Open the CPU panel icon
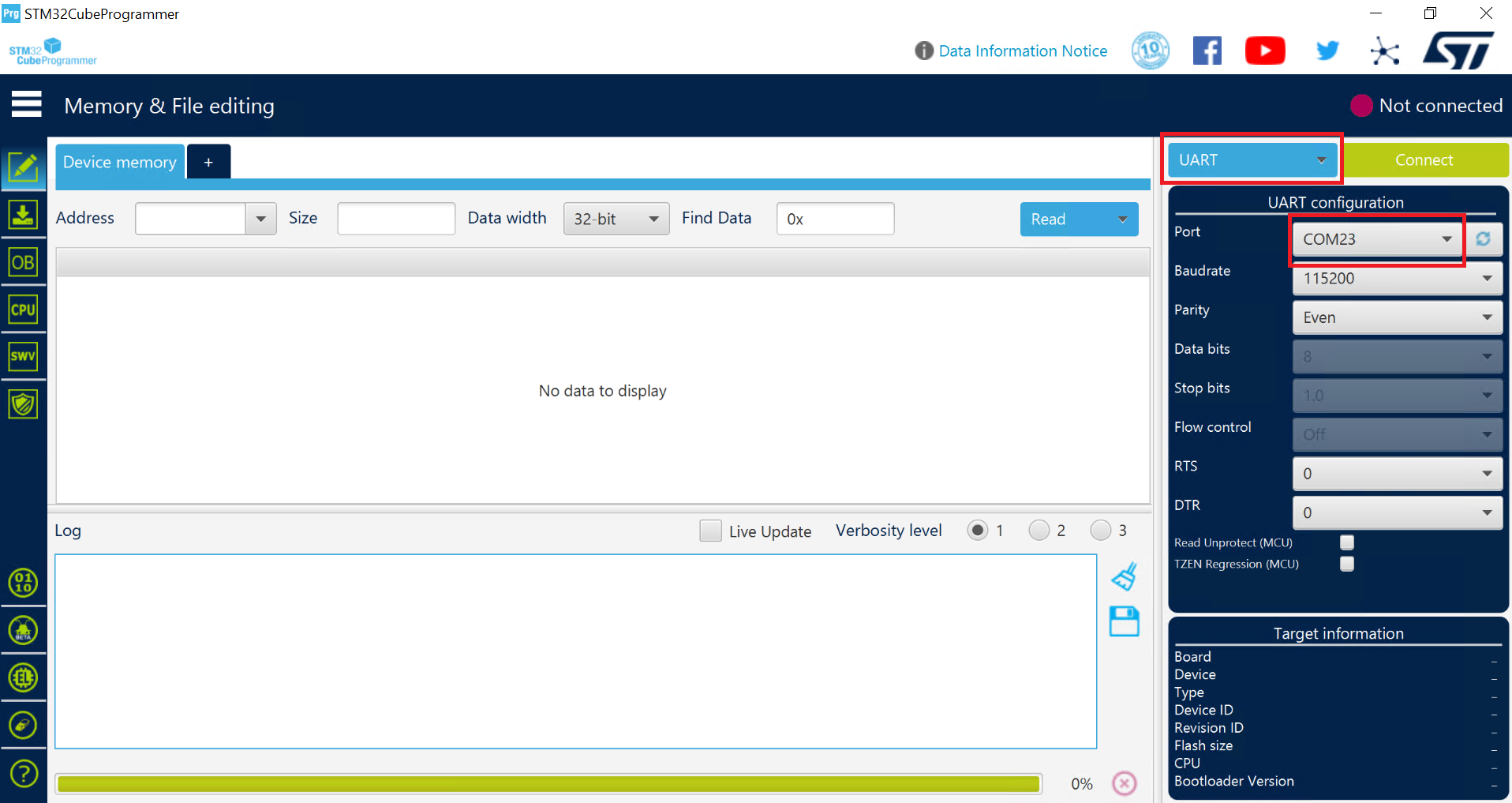1512x803 pixels. (24, 310)
